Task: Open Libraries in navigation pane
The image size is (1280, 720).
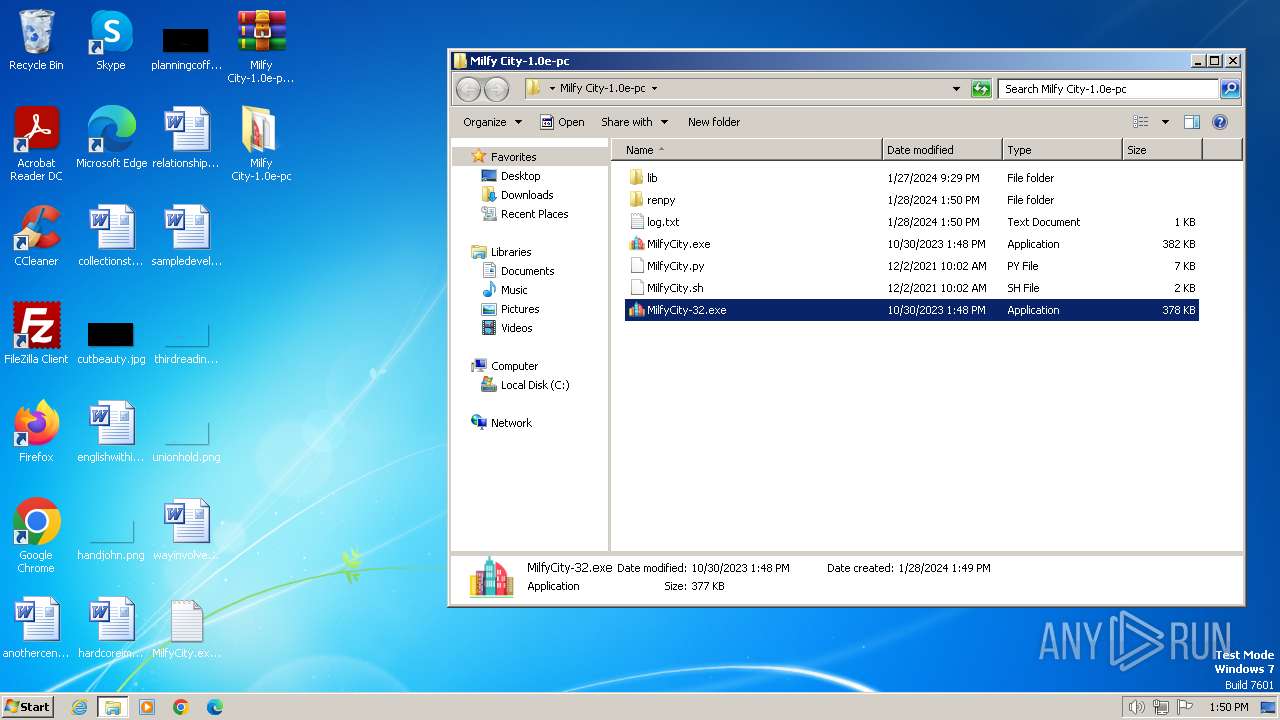Action: pos(501,252)
